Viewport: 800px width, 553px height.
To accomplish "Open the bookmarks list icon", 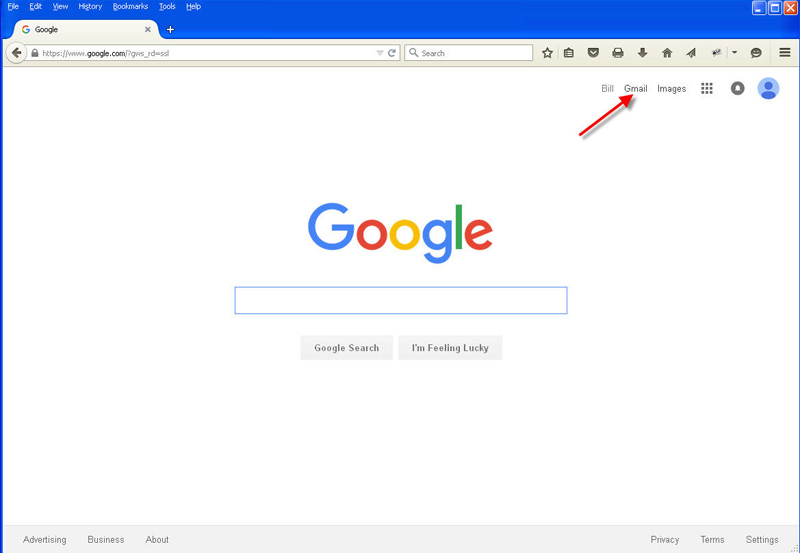I will click(569, 53).
